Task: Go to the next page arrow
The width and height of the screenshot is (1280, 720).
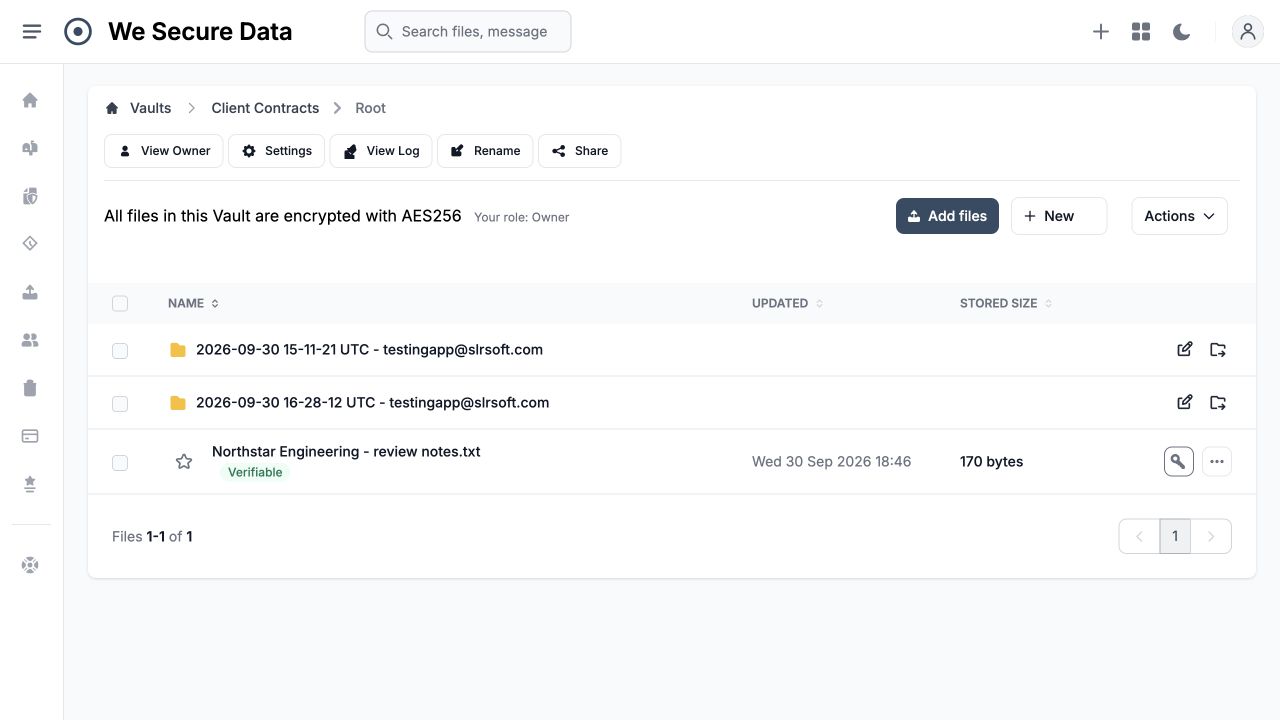Action: tap(1211, 536)
